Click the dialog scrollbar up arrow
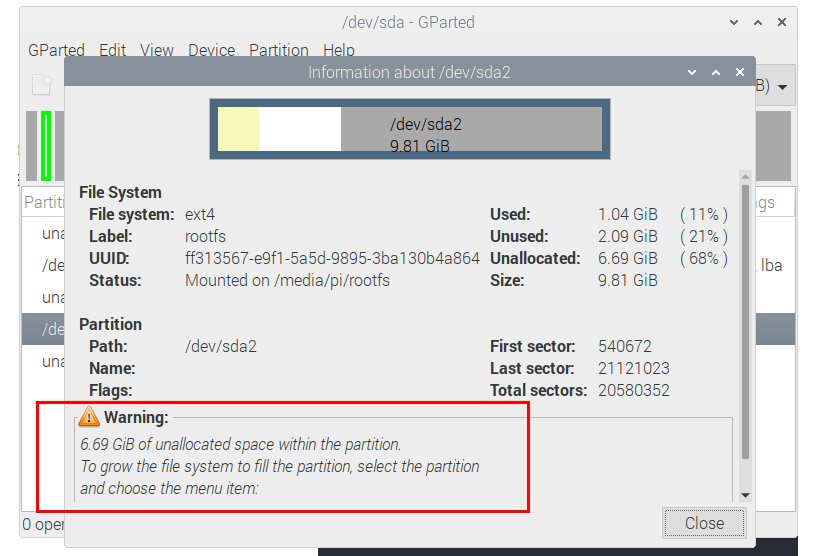 (746, 176)
